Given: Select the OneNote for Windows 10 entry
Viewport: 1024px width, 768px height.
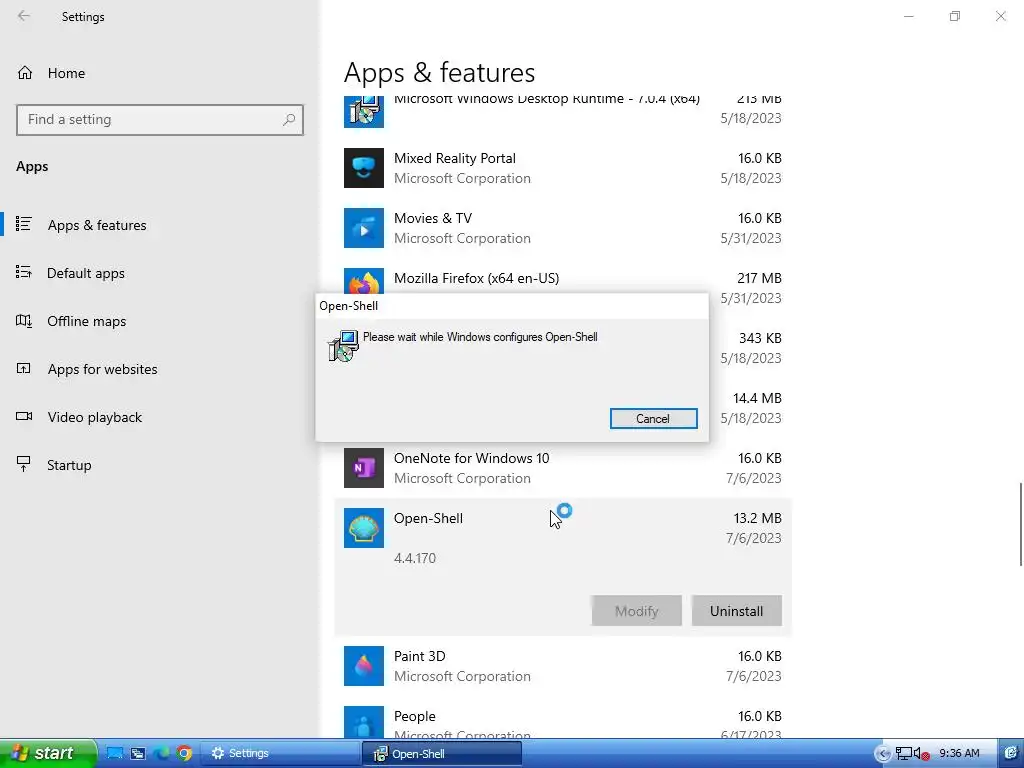Looking at the screenshot, I should point(472,458).
